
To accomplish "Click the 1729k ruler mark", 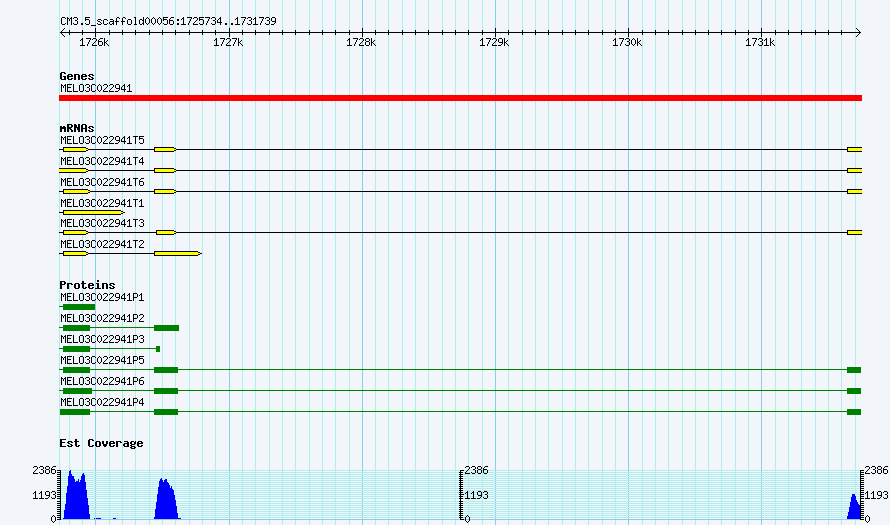I will (x=494, y=43).
